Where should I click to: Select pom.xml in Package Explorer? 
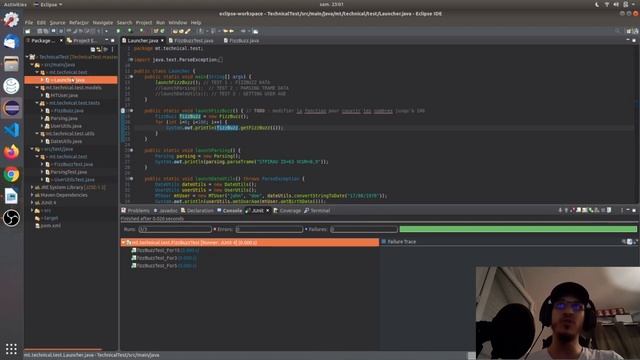tap(51, 226)
